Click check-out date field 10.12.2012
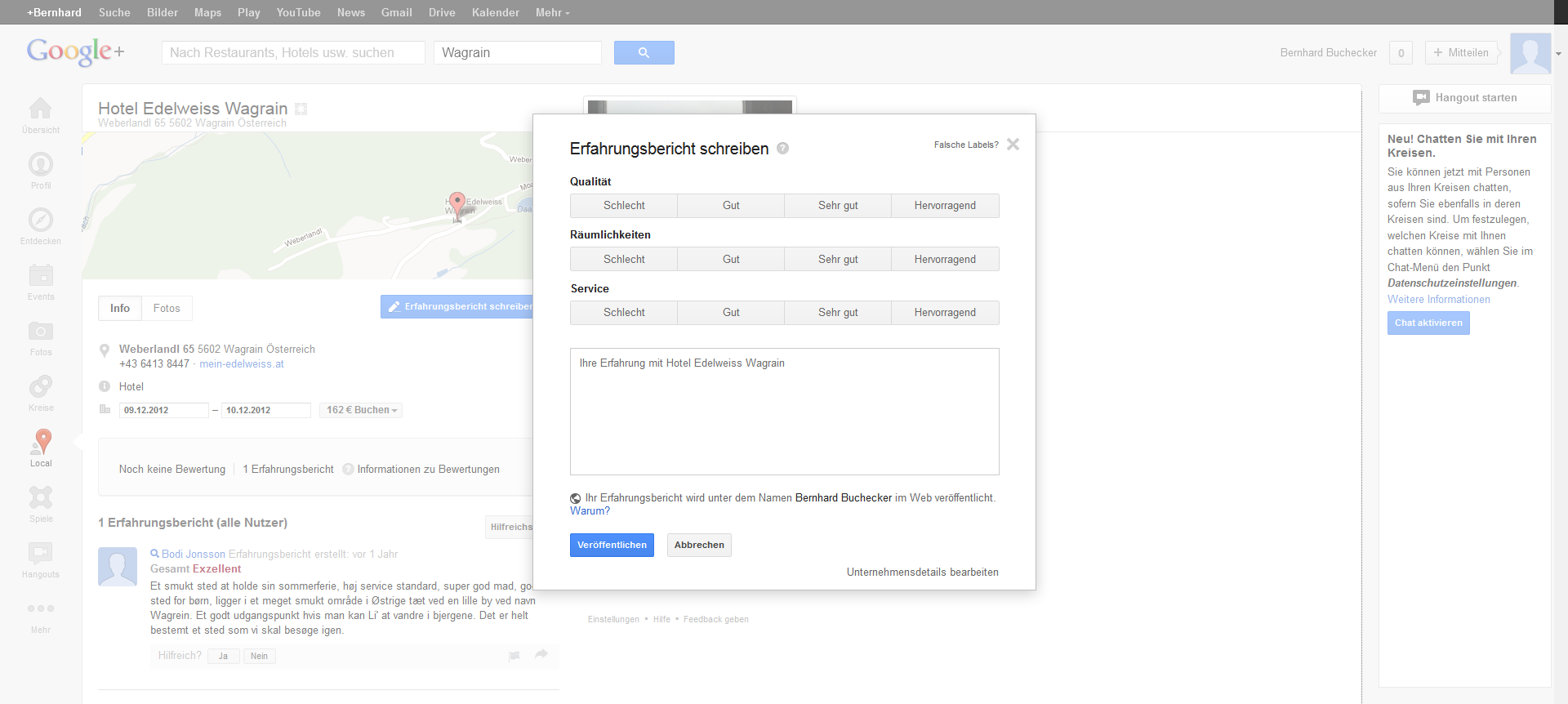This screenshot has width=1568, height=704. pyautogui.click(x=265, y=410)
